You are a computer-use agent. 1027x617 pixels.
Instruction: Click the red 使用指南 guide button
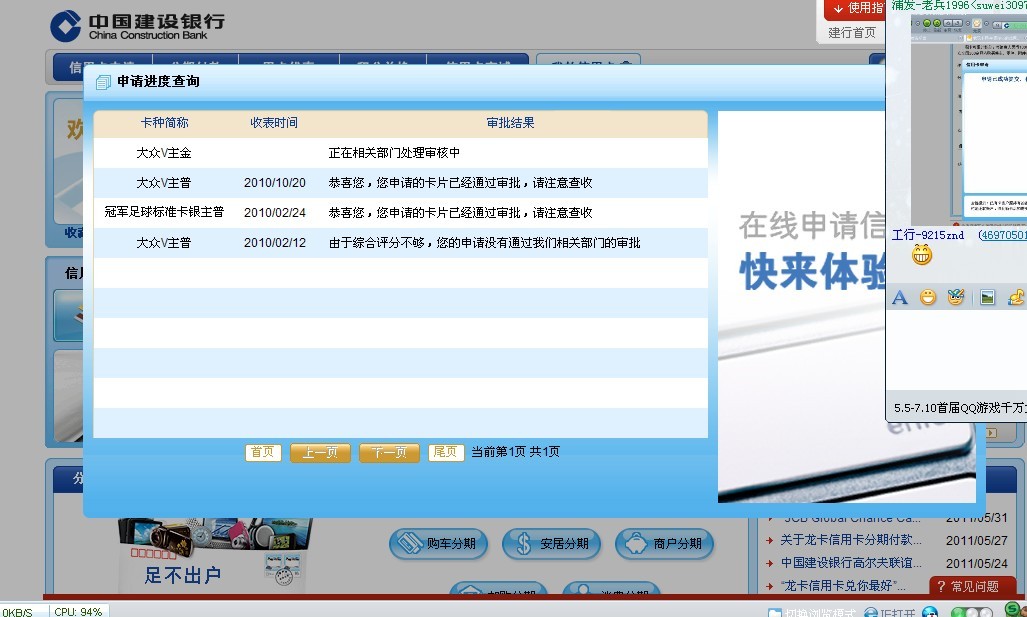coord(855,9)
